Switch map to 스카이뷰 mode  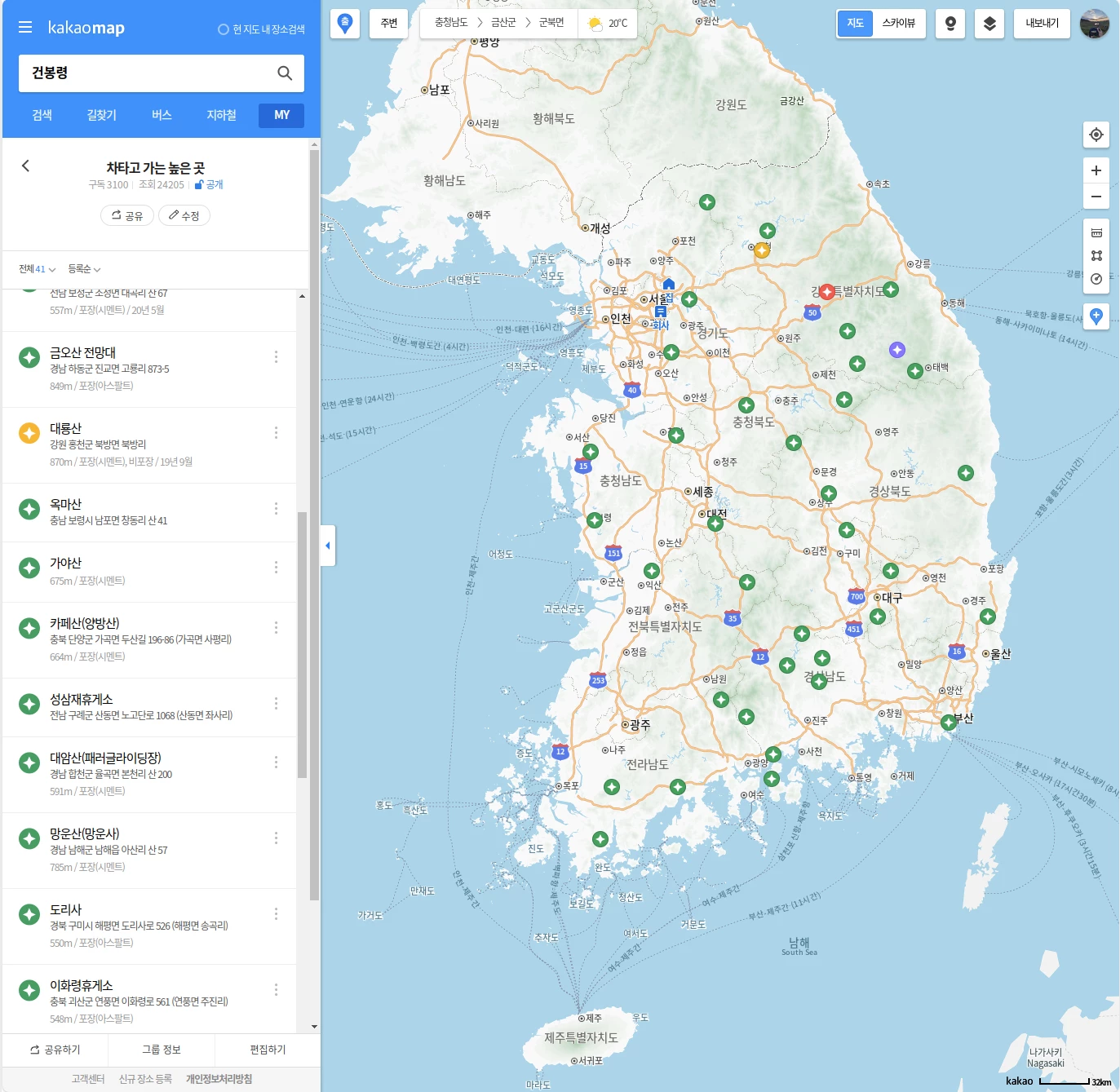pos(899,24)
